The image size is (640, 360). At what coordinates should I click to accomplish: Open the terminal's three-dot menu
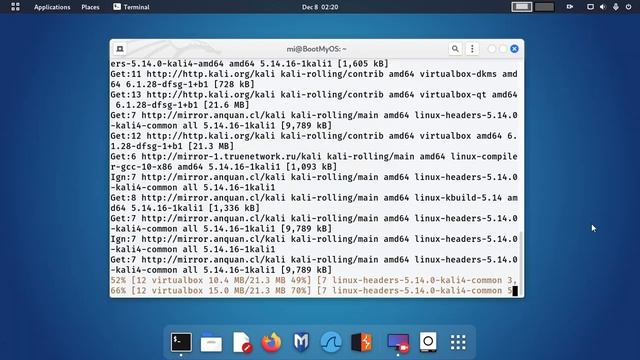coord(472,49)
